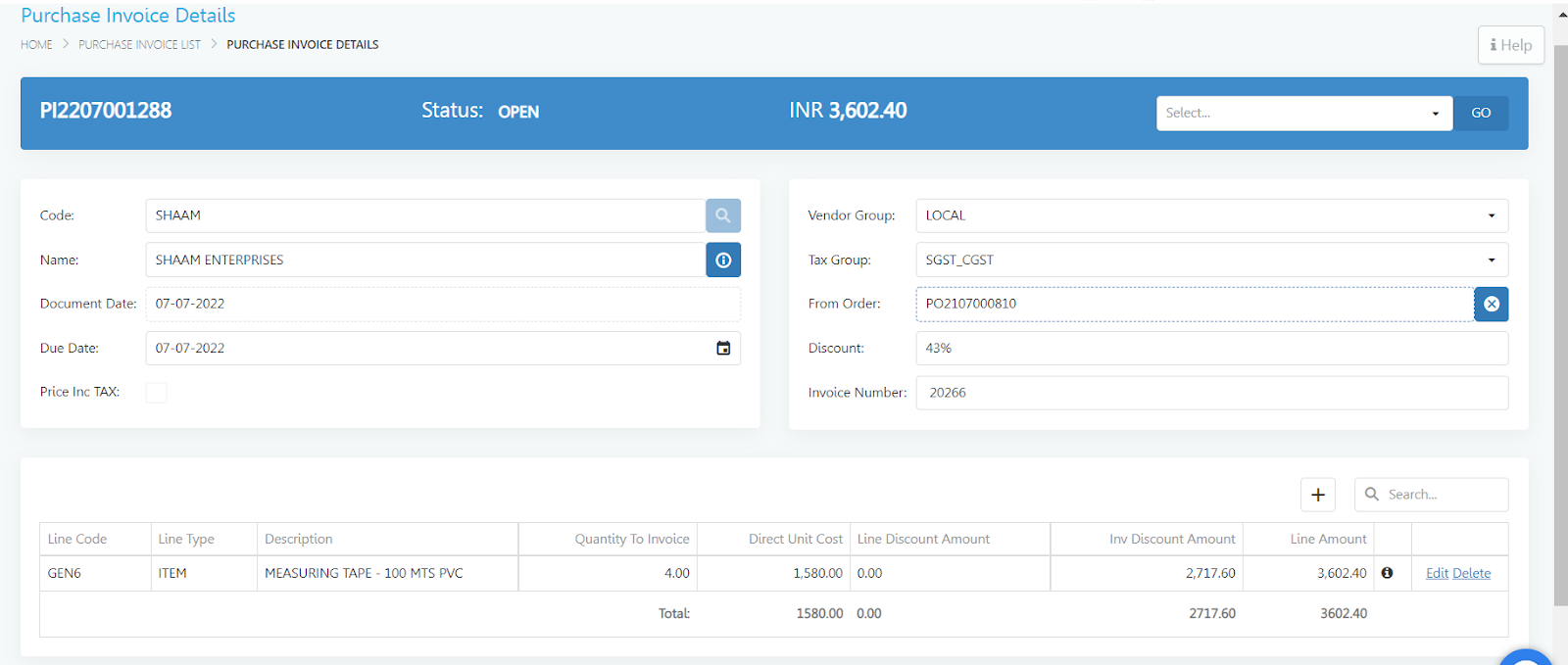Click the Purchase Invoice Details page title
This screenshot has width=1568, height=665.
tap(128, 16)
